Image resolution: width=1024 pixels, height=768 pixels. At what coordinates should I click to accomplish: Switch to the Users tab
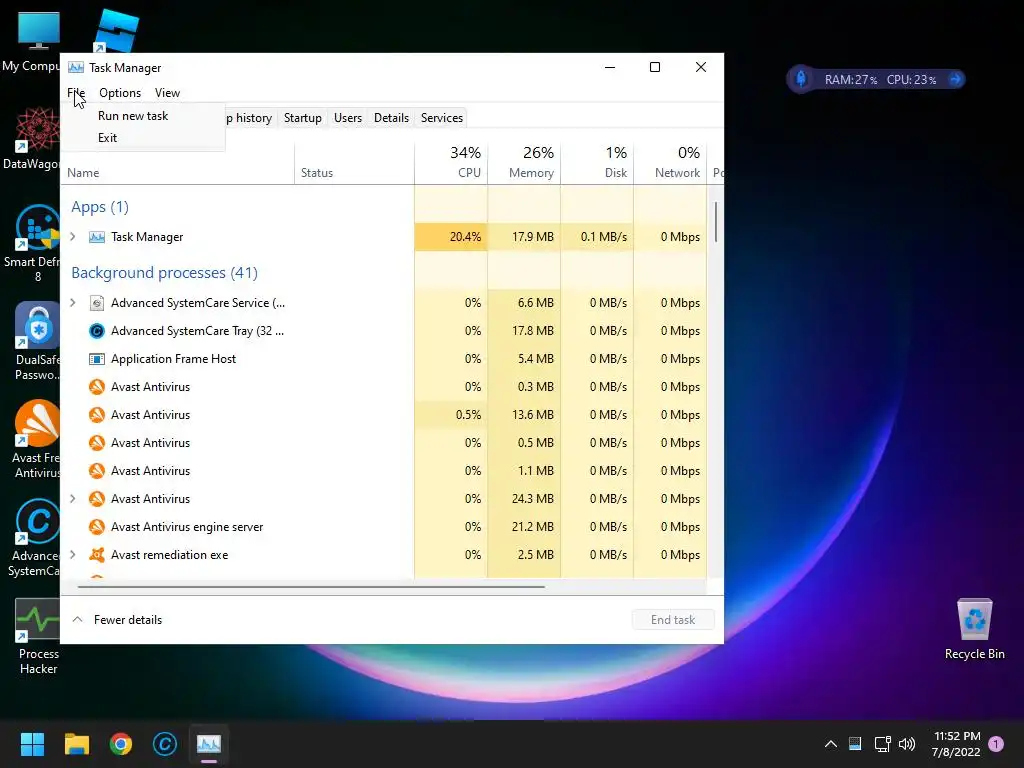(x=347, y=118)
